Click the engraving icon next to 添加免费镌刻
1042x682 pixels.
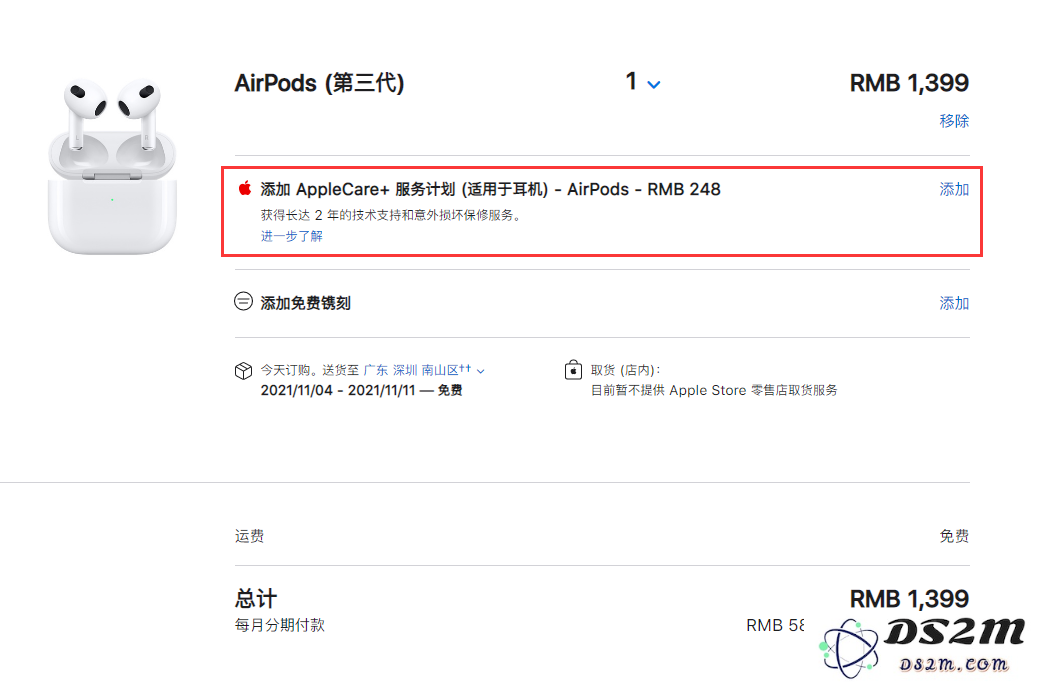pos(243,302)
